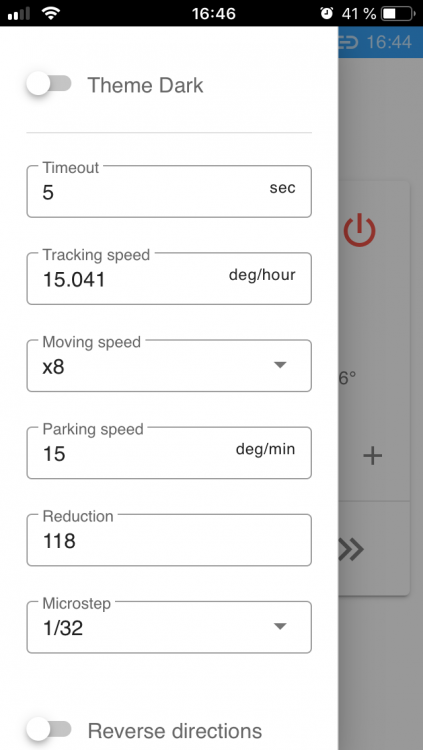The height and width of the screenshot is (750, 423).
Task: Tap the cellular signal bars icon
Action: 19,14
